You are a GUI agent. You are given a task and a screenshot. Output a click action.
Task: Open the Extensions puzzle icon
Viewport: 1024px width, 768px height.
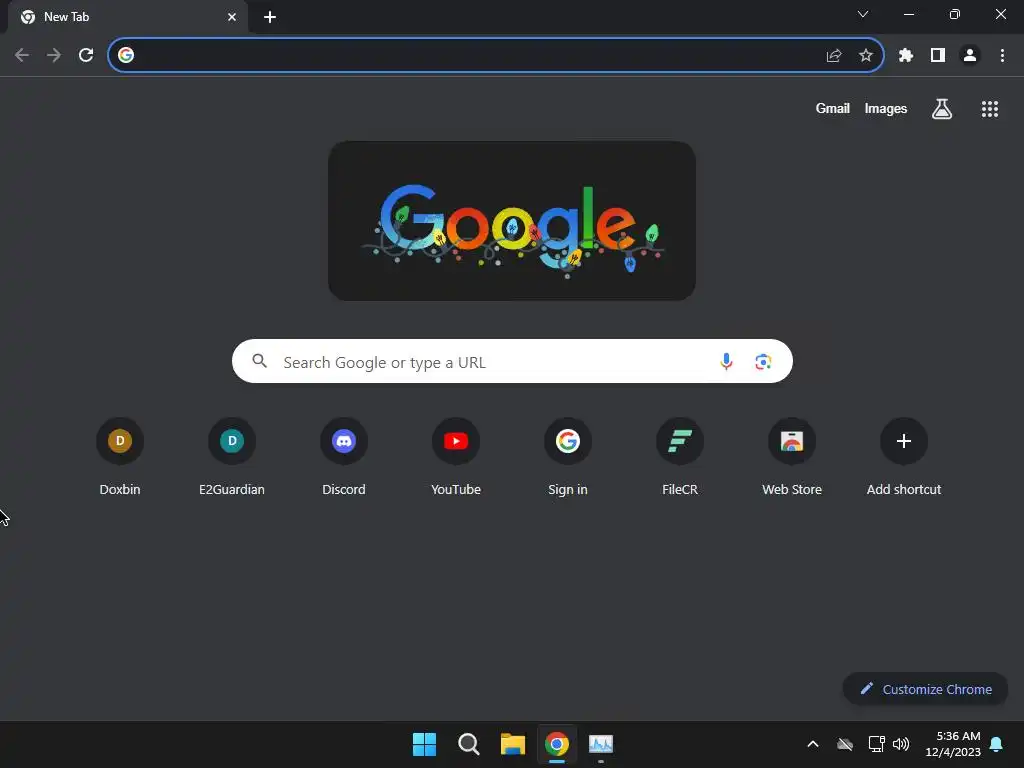click(x=906, y=56)
